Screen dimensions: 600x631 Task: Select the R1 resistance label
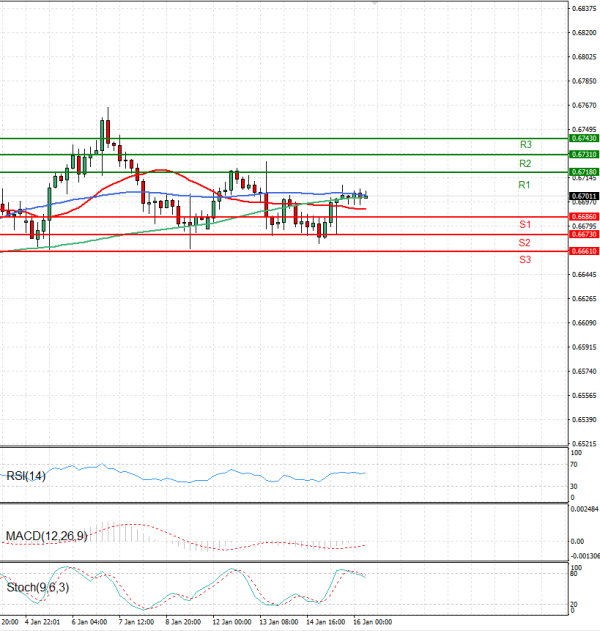524,185
